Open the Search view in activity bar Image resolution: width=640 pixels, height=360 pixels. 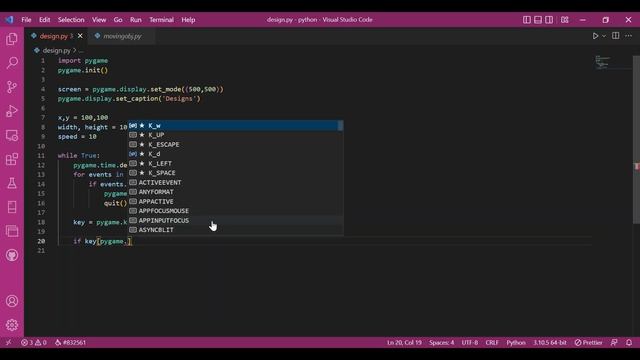pyautogui.click(x=12, y=63)
